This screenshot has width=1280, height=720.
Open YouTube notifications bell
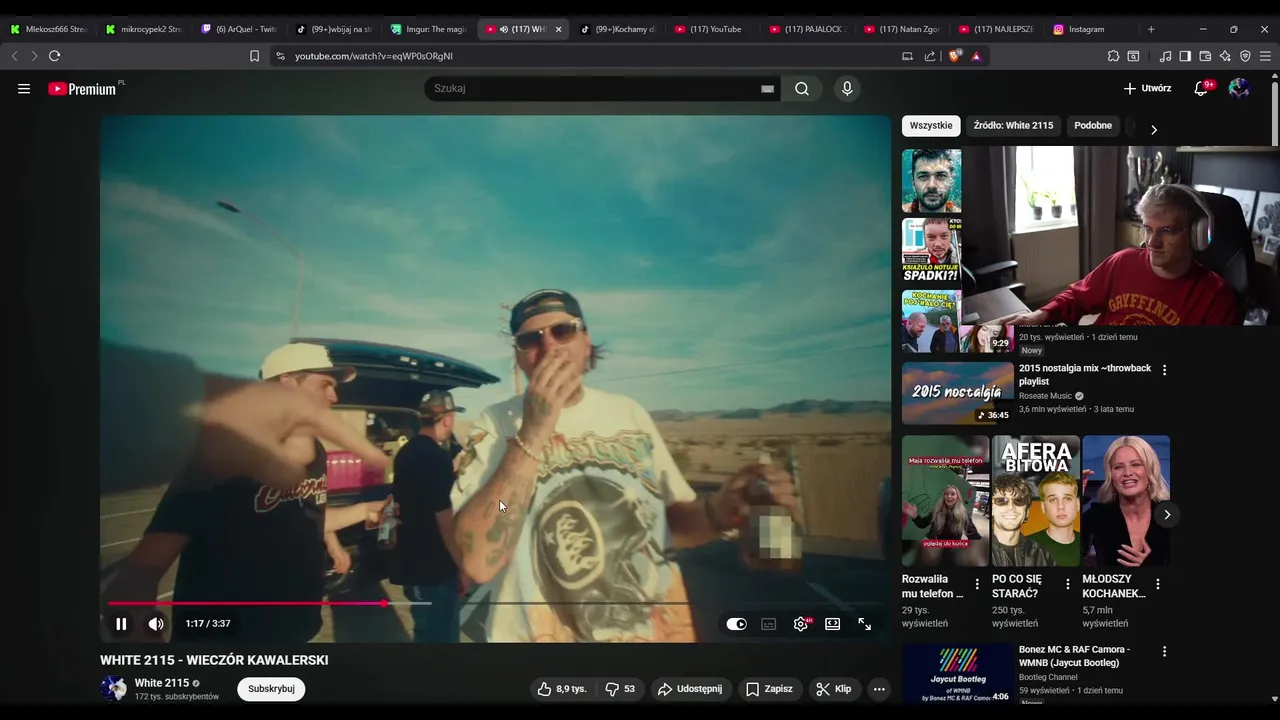coord(1201,89)
